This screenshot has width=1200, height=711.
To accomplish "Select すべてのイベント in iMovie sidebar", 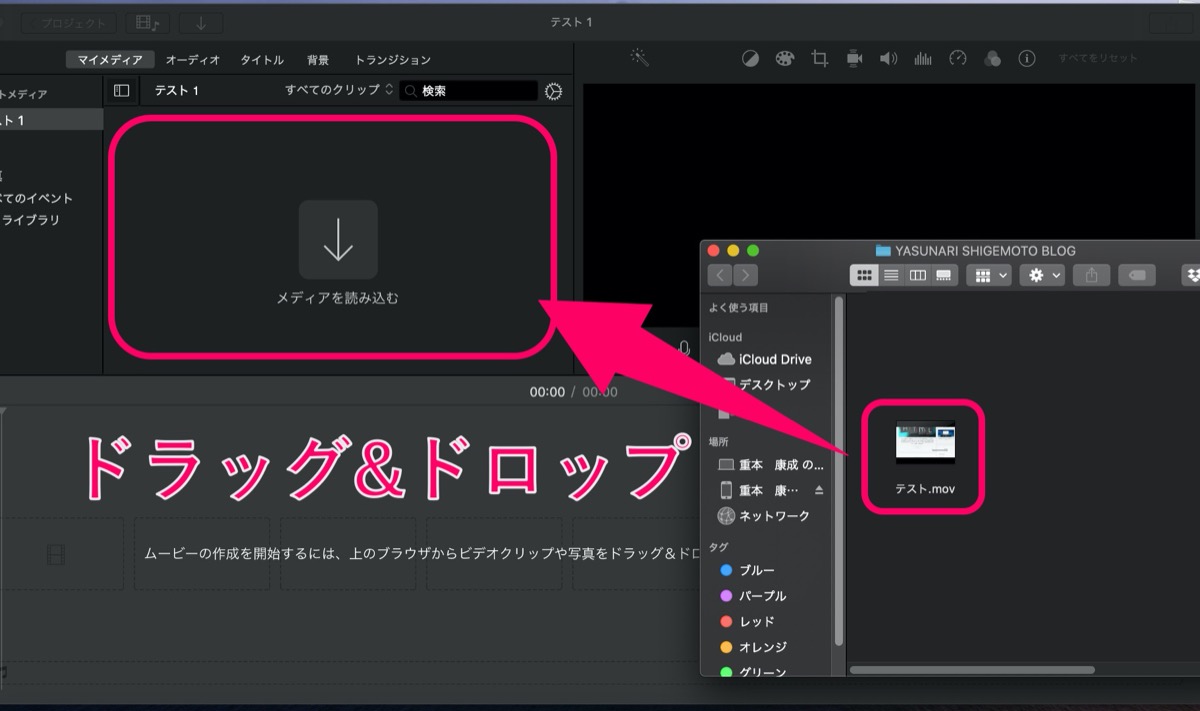I will 37,198.
